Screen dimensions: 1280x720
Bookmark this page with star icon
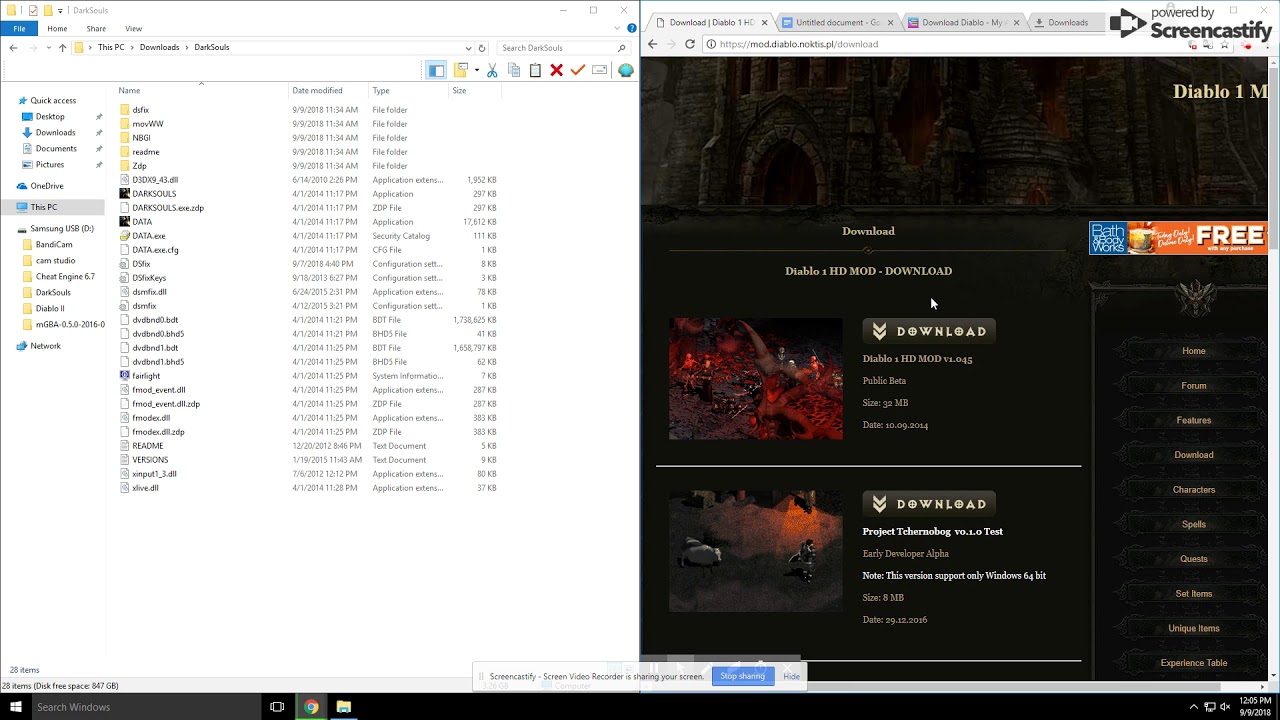tap(1224, 44)
